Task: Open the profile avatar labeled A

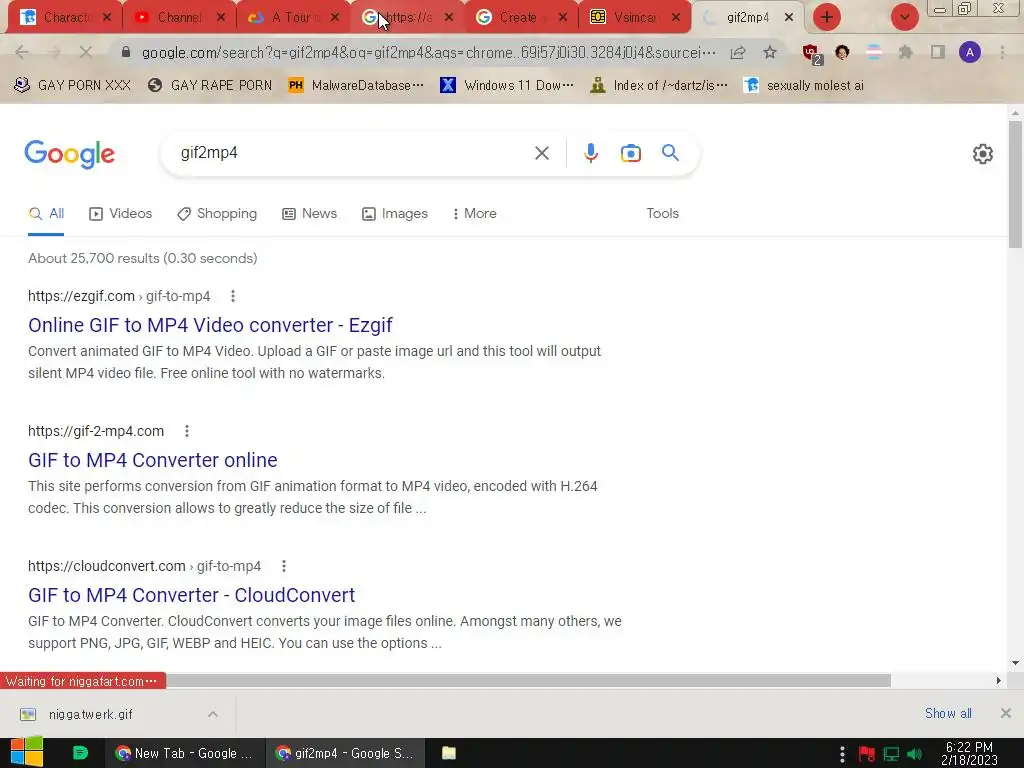Action: pyautogui.click(x=970, y=52)
